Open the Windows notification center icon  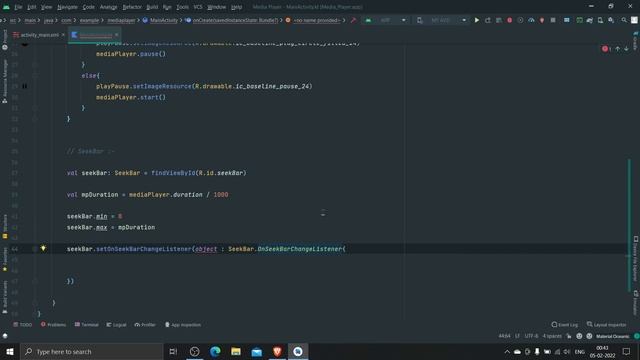click(627, 351)
